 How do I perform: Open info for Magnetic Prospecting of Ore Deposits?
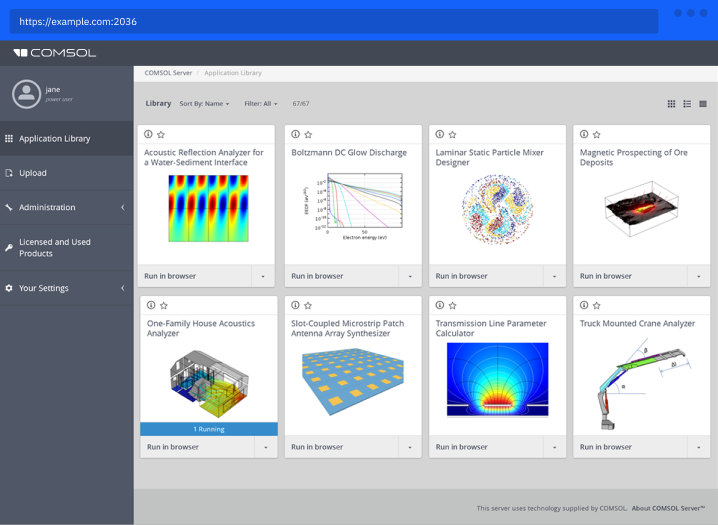click(584, 134)
